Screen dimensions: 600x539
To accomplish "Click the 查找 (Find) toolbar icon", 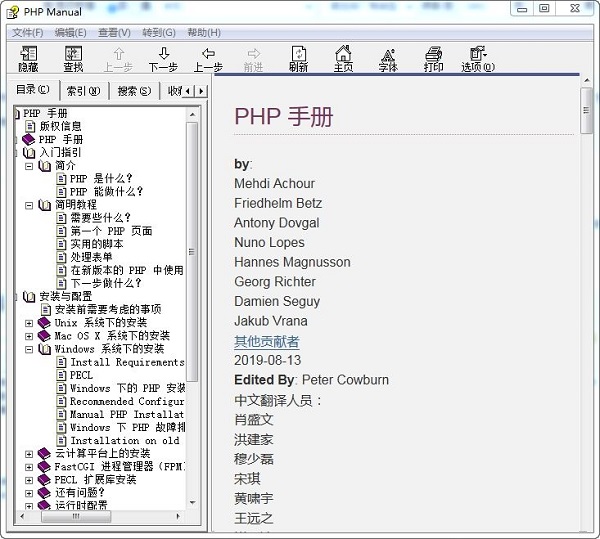I will (x=73, y=58).
